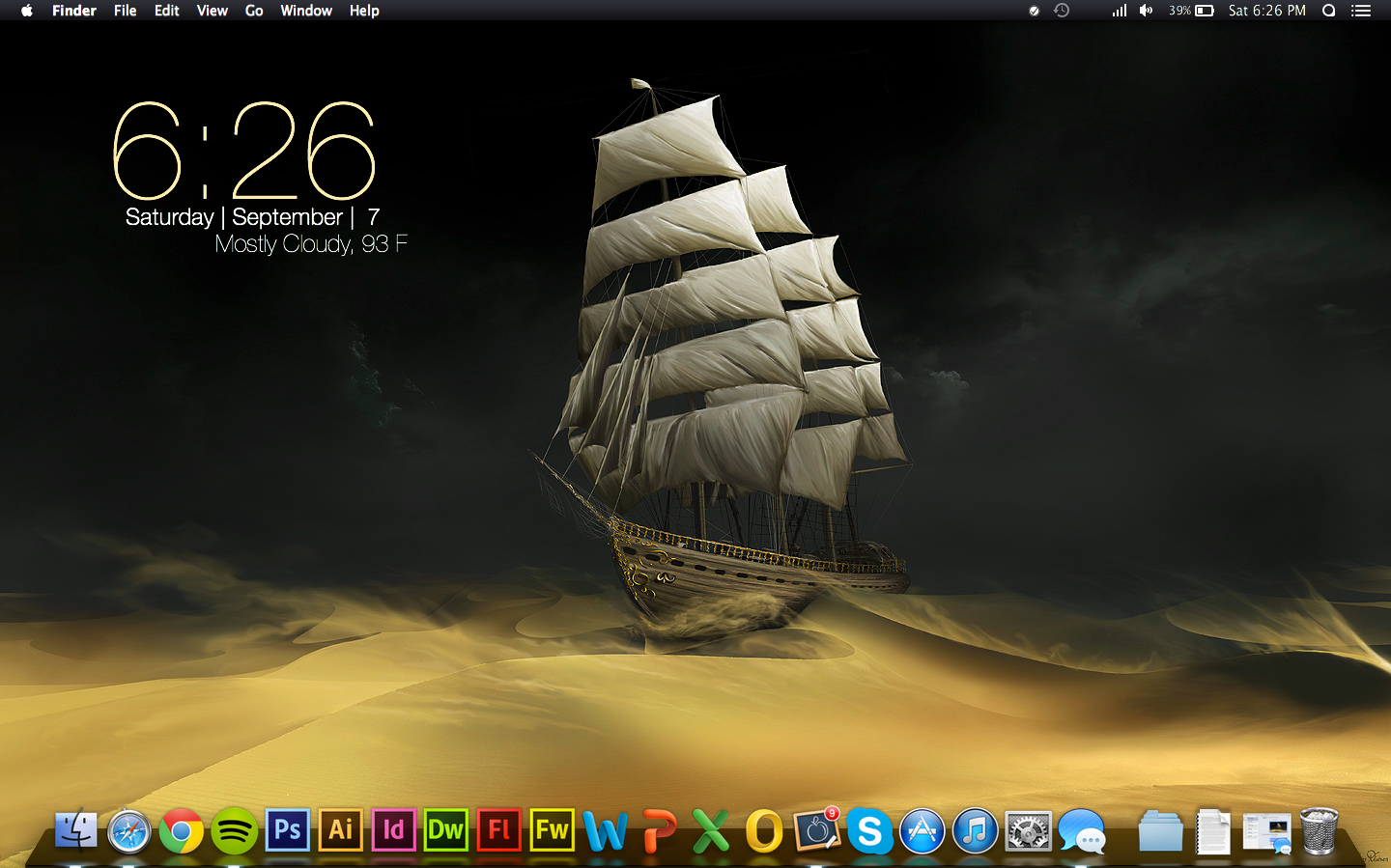Launch Spotify from the dock

pos(235,831)
